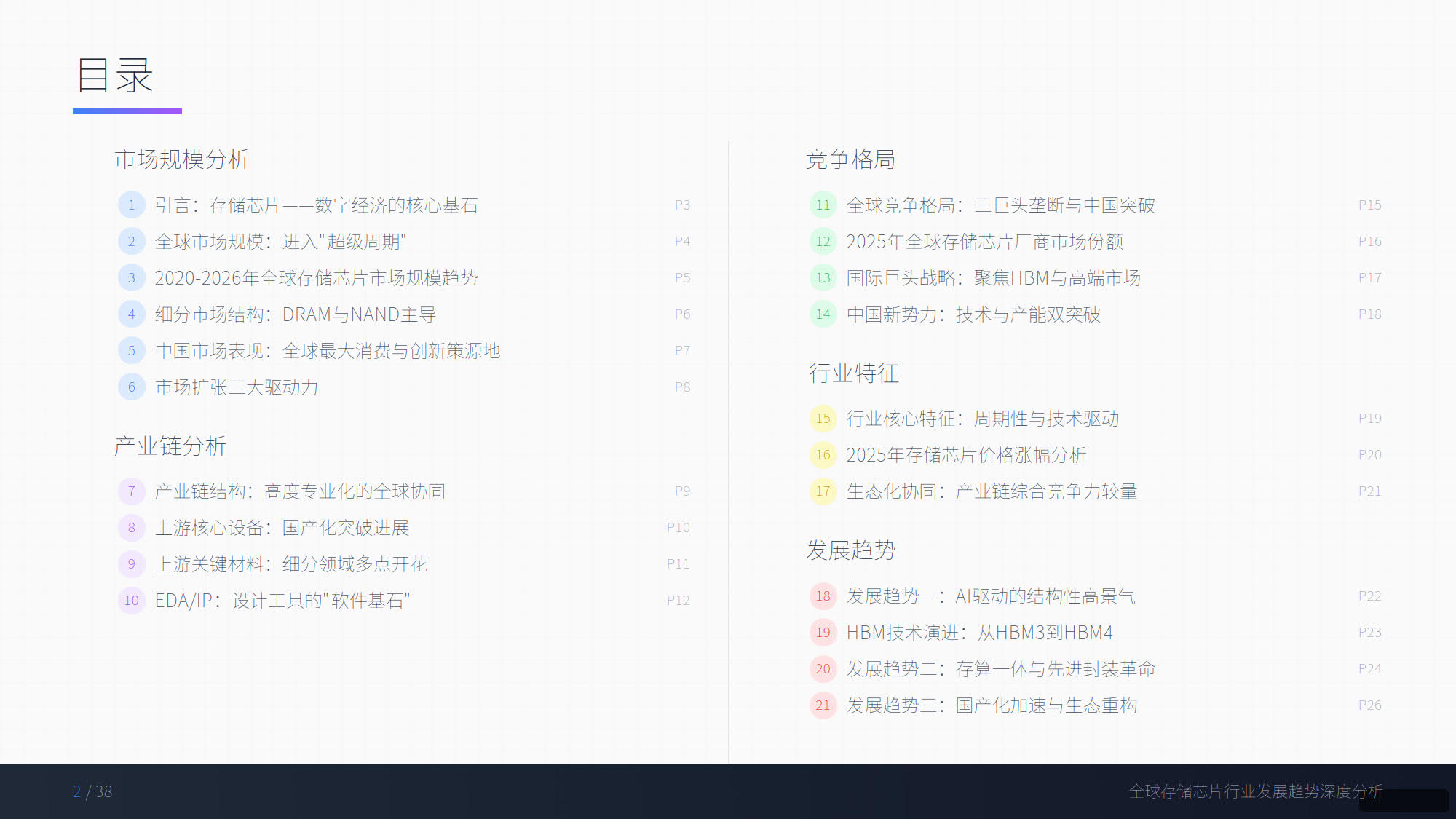Screen dimensions: 1456x819
Task: Click the '产业链分析' section heading
Action: 170,446
